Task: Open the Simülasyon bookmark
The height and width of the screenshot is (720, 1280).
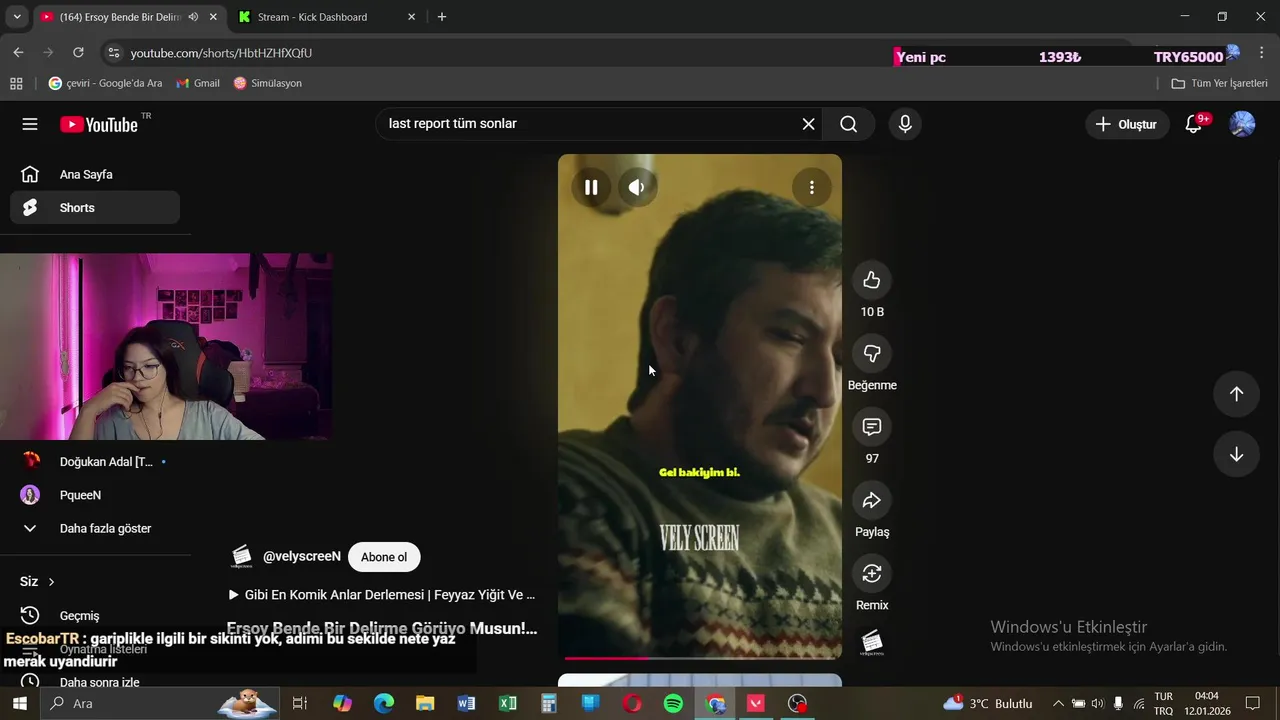Action: (x=267, y=83)
